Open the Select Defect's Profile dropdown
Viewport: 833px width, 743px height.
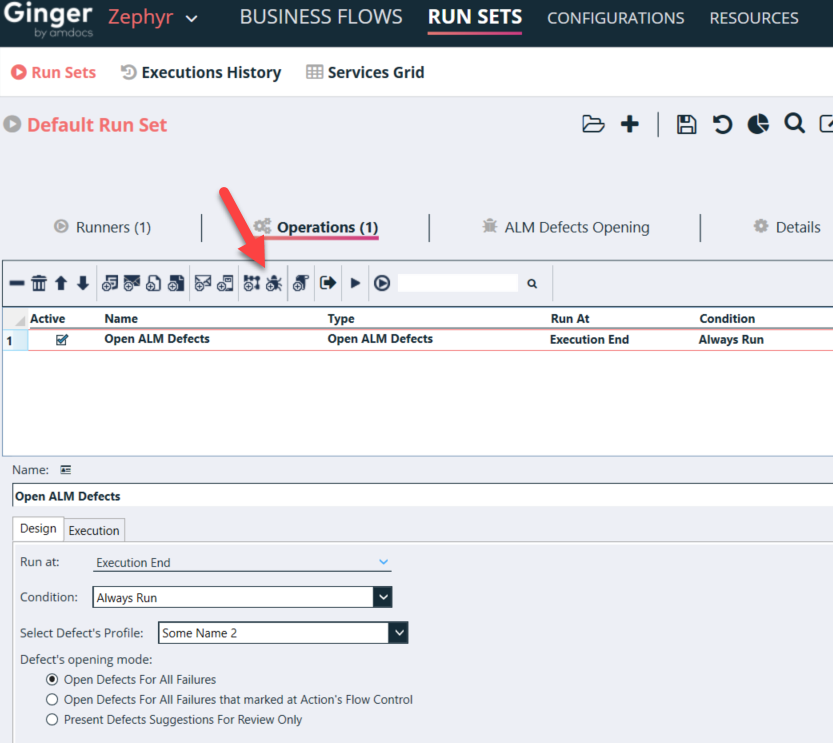pyautogui.click(x=399, y=633)
